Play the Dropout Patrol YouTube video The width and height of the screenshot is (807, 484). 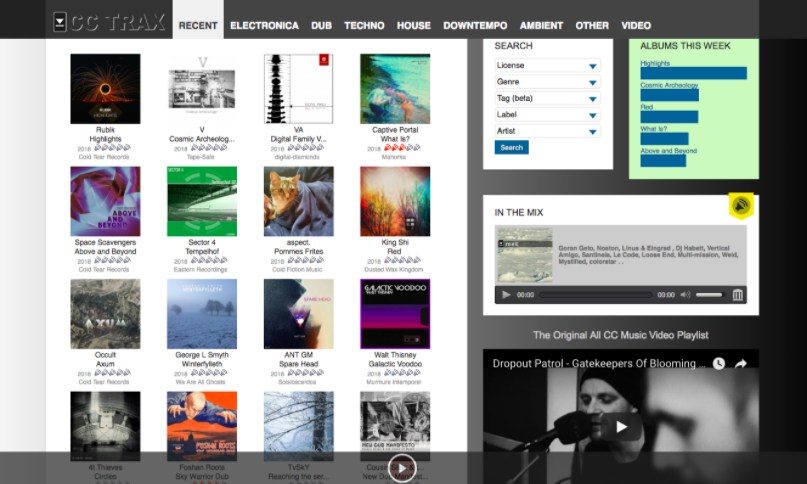click(621, 426)
